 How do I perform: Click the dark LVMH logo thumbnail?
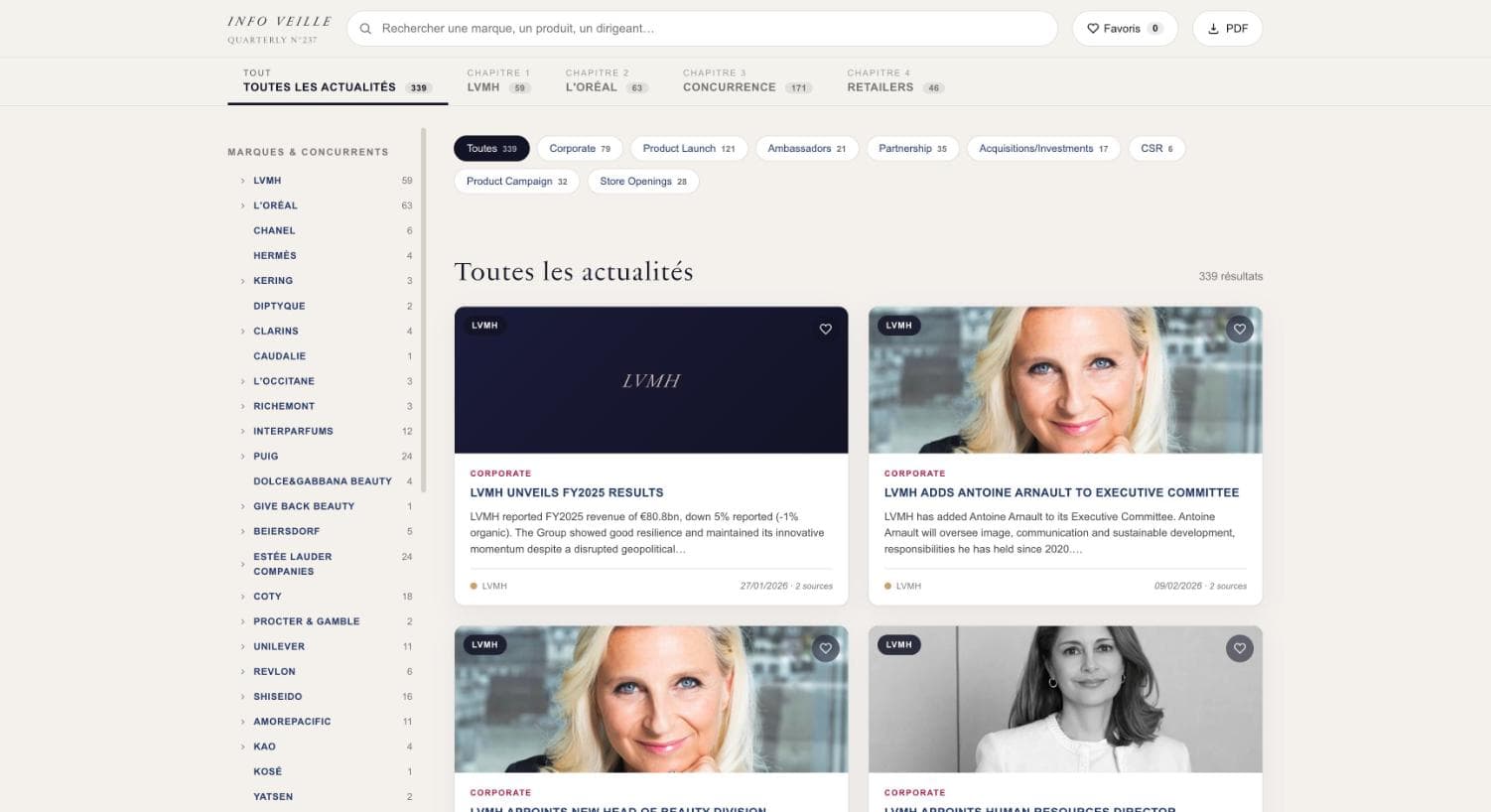pyautogui.click(x=651, y=380)
